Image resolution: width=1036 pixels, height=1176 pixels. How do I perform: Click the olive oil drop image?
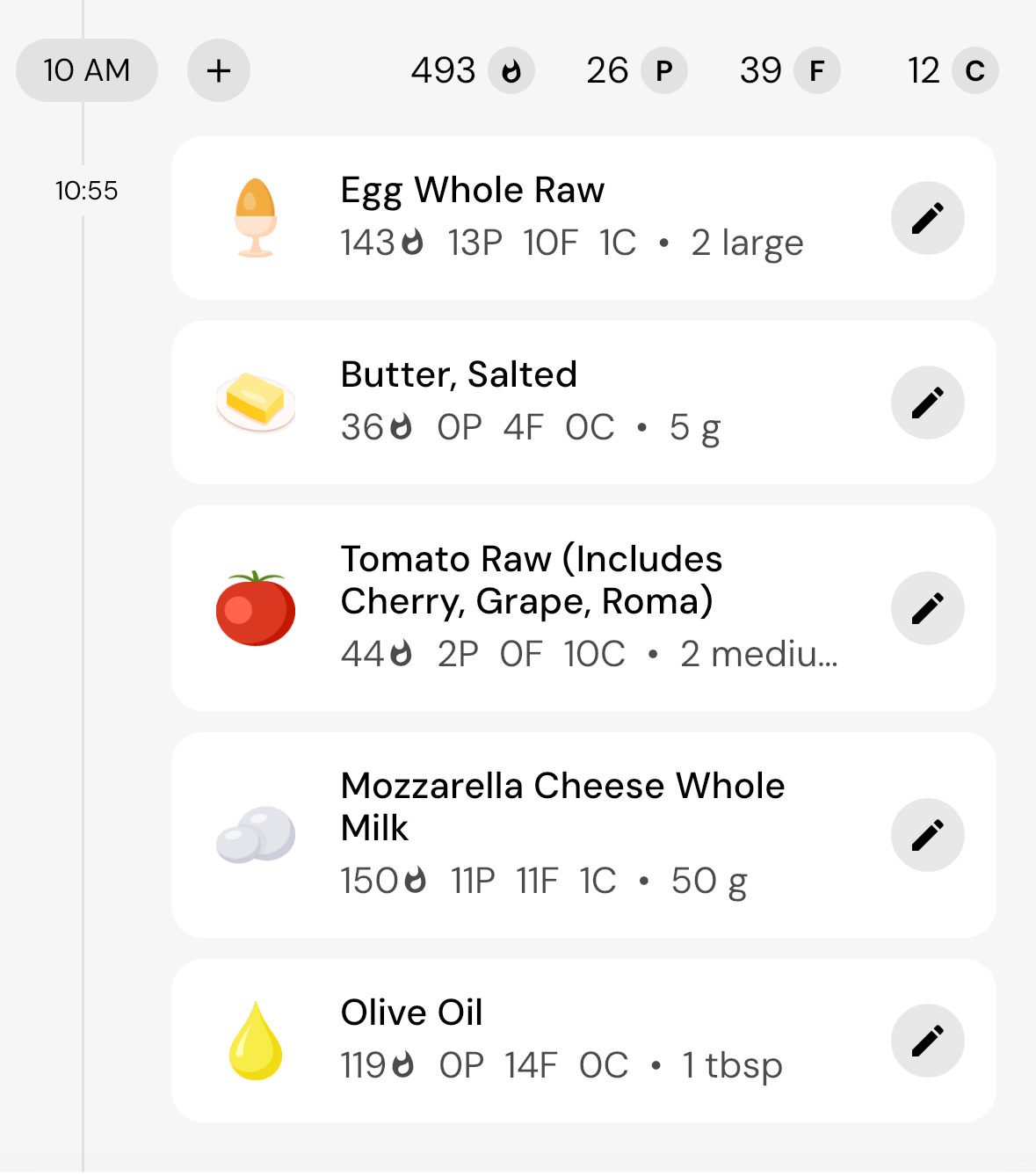(x=256, y=1041)
